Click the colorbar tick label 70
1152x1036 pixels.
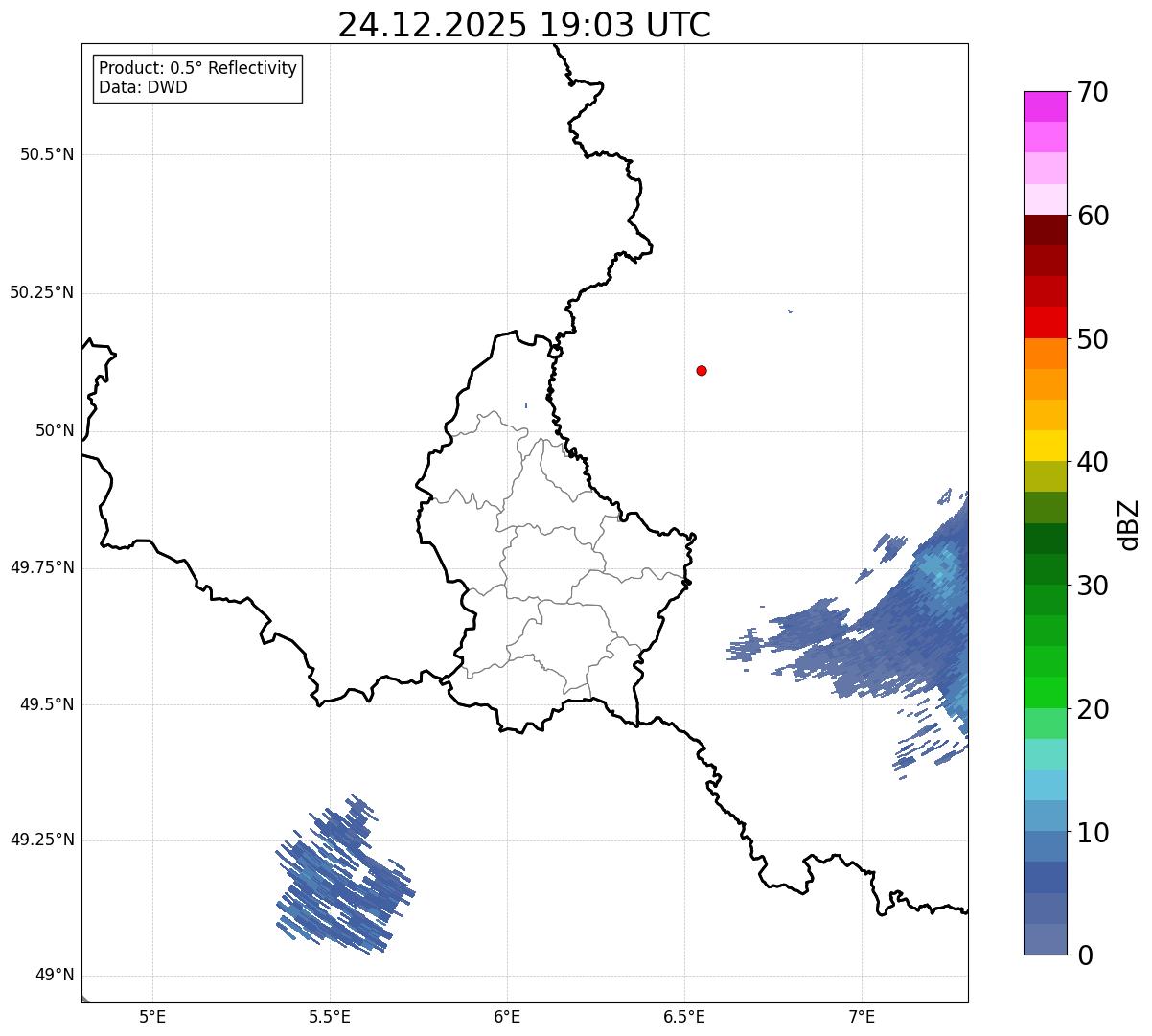tap(1093, 92)
